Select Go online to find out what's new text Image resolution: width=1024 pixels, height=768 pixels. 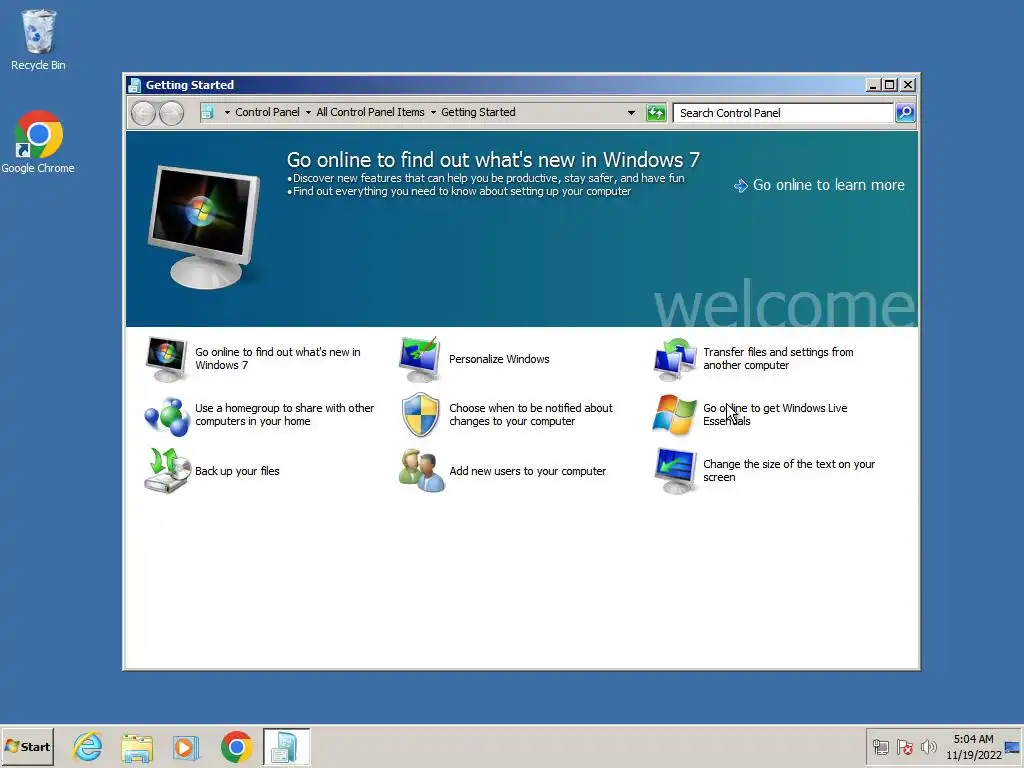pos(278,359)
